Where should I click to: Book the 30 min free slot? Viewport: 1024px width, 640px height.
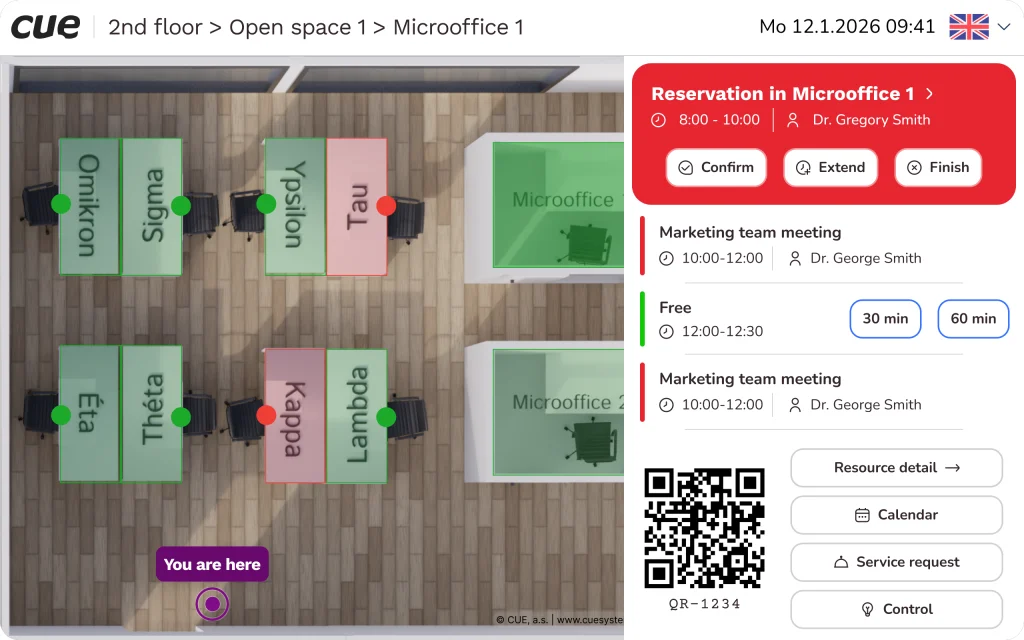click(885, 319)
